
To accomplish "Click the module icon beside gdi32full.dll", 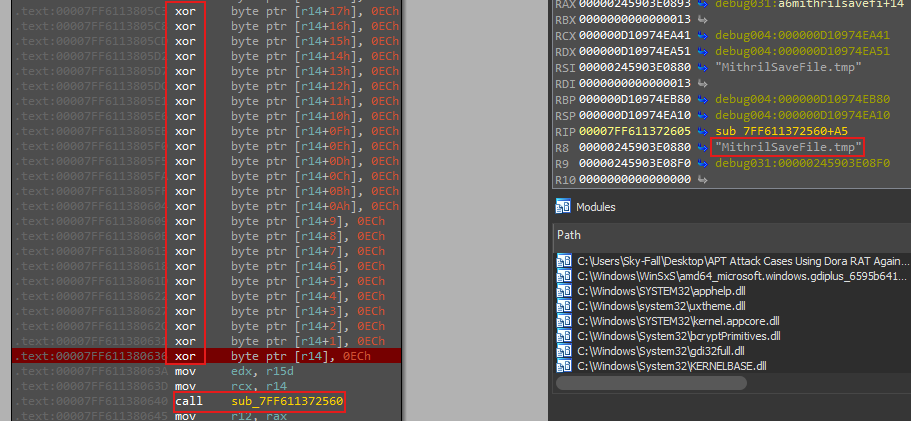I will pos(564,351).
